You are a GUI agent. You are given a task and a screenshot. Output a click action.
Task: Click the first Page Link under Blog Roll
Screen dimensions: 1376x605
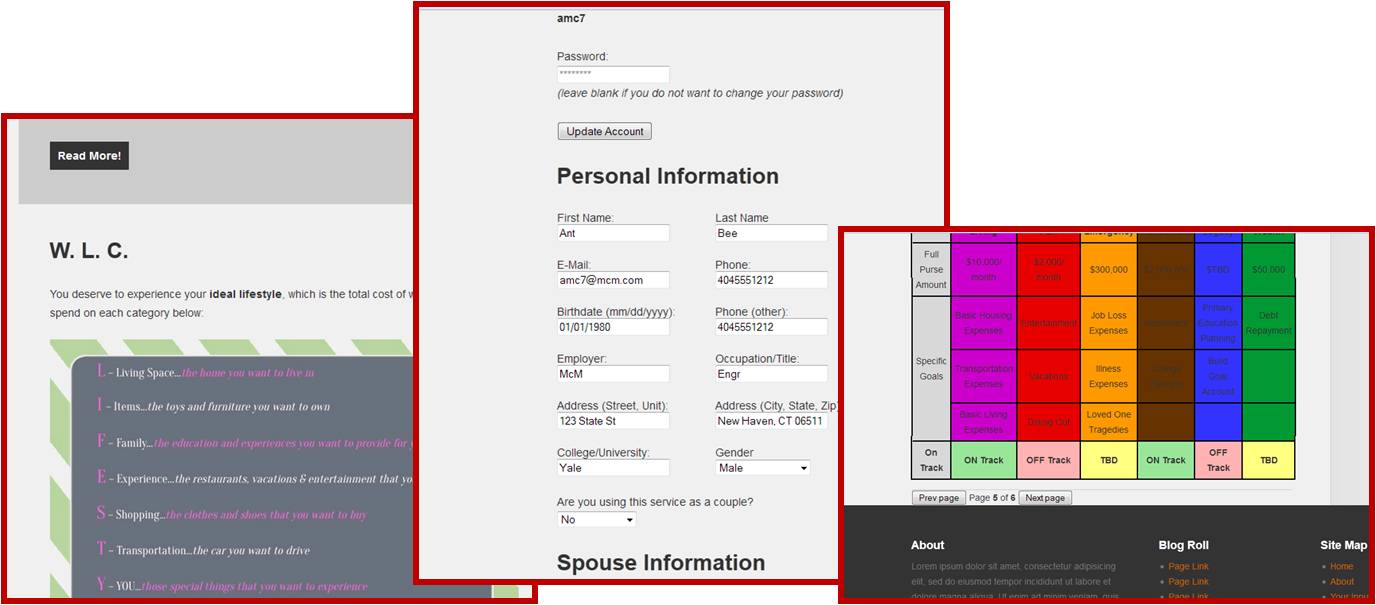1188,567
